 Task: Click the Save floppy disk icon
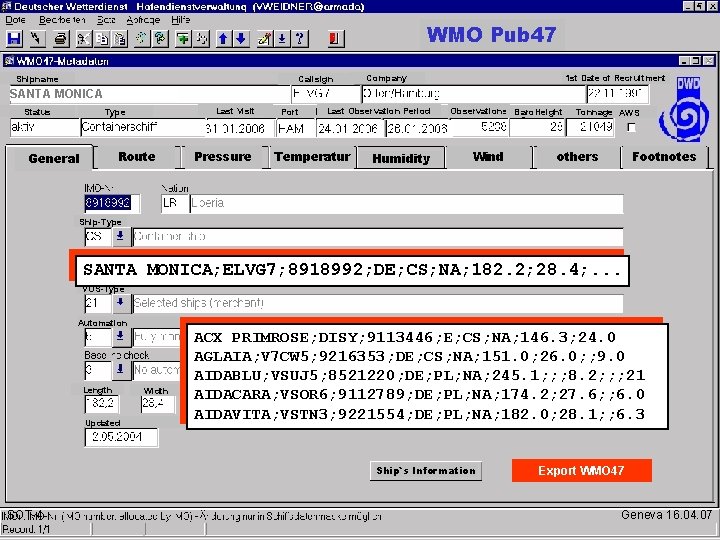[14, 39]
